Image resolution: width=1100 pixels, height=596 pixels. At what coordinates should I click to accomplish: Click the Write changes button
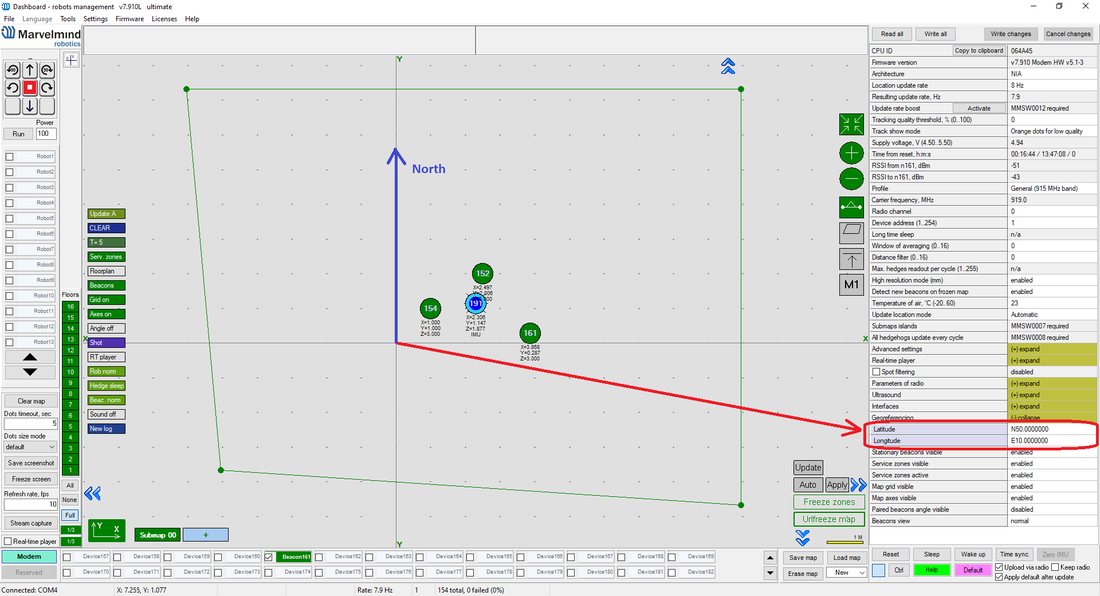pos(1010,34)
